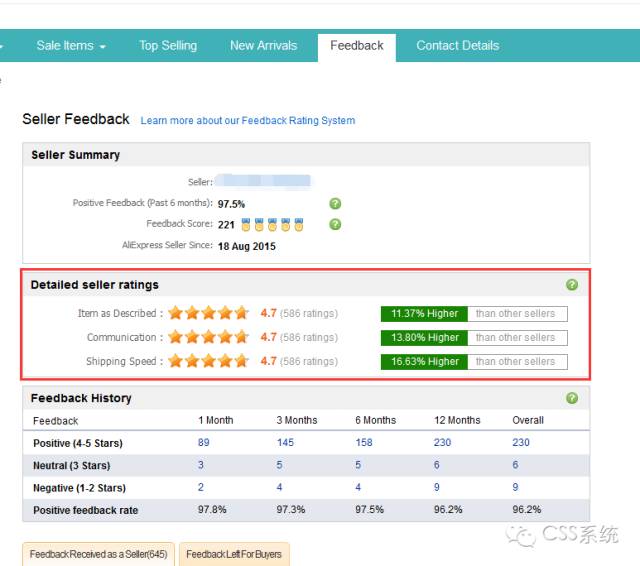The height and width of the screenshot is (566, 640).
Task: Click the 11.37% Higher green comparison bar
Action: tap(425, 314)
